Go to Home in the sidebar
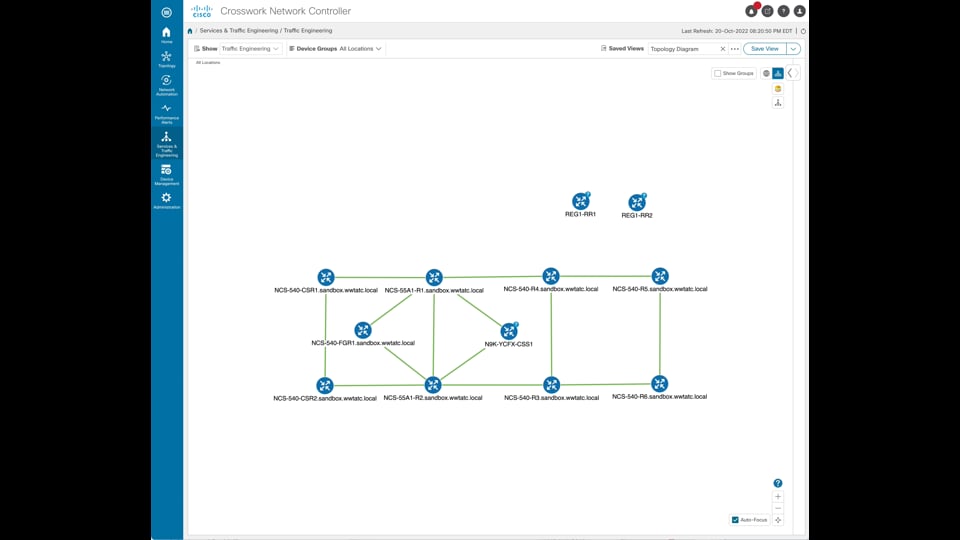960x540 pixels. click(x=167, y=35)
